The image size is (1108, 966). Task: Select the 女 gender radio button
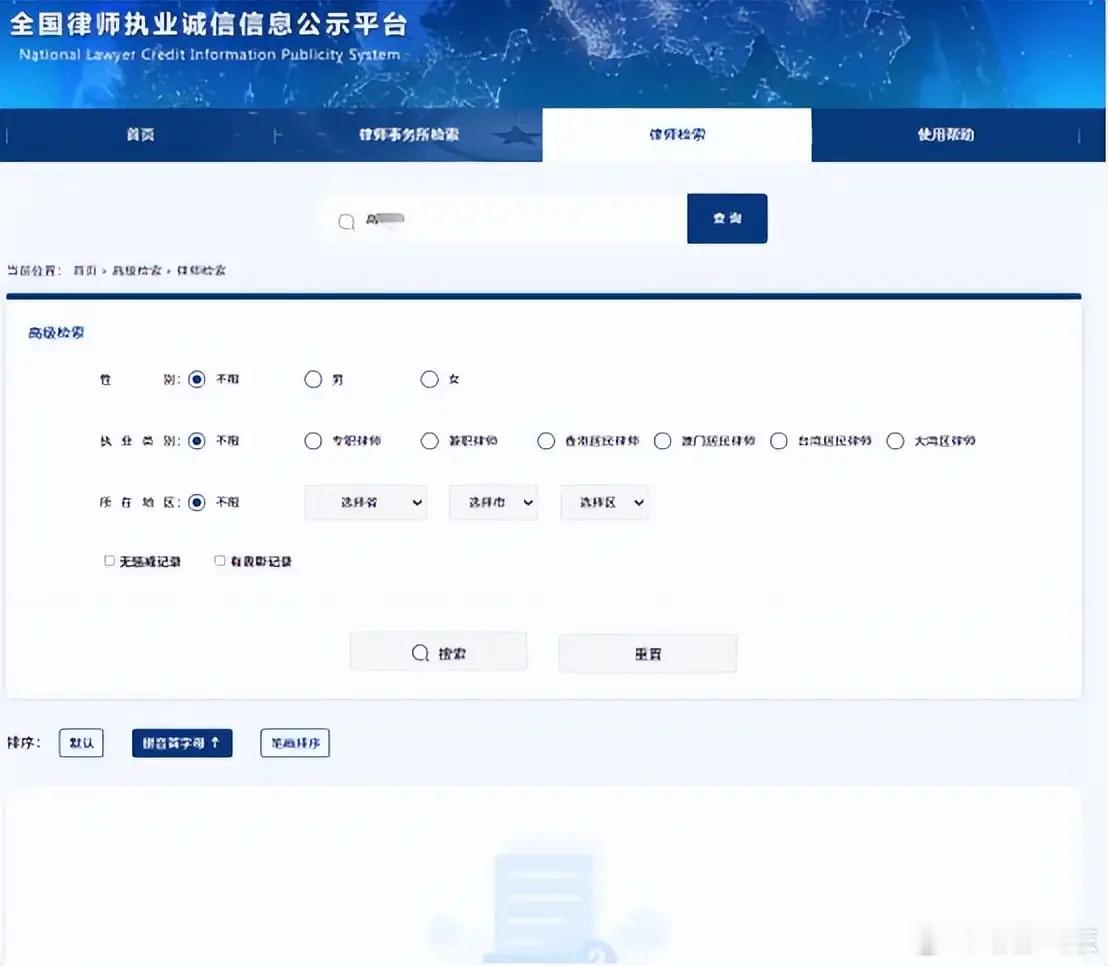click(430, 379)
